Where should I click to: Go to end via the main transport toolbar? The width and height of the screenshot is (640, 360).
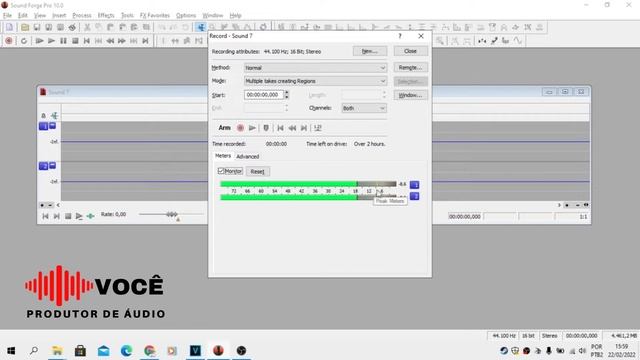coord(145,41)
